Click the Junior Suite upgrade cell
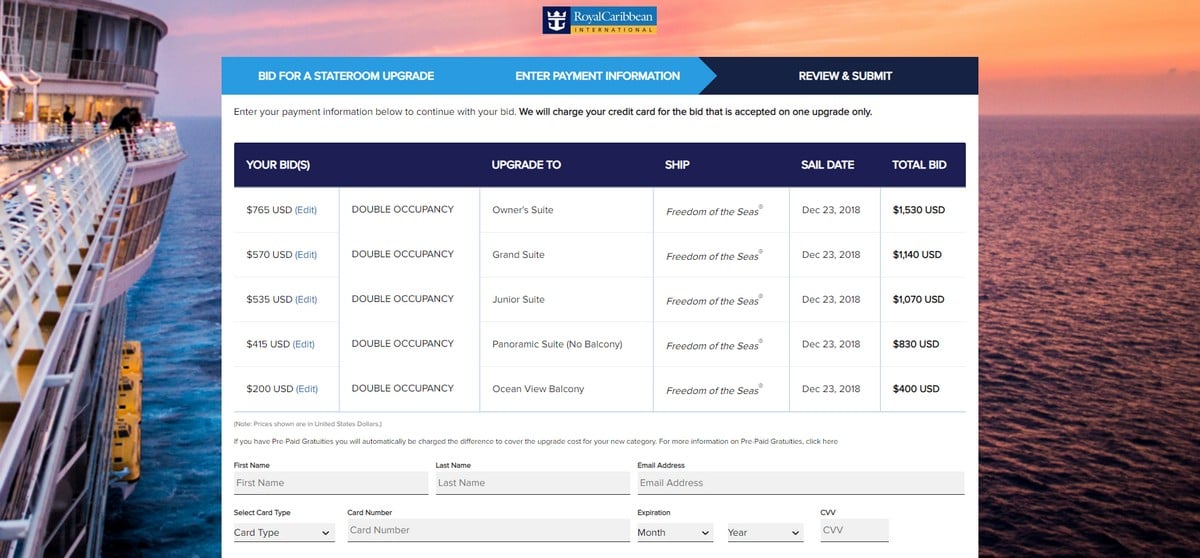 pos(566,300)
